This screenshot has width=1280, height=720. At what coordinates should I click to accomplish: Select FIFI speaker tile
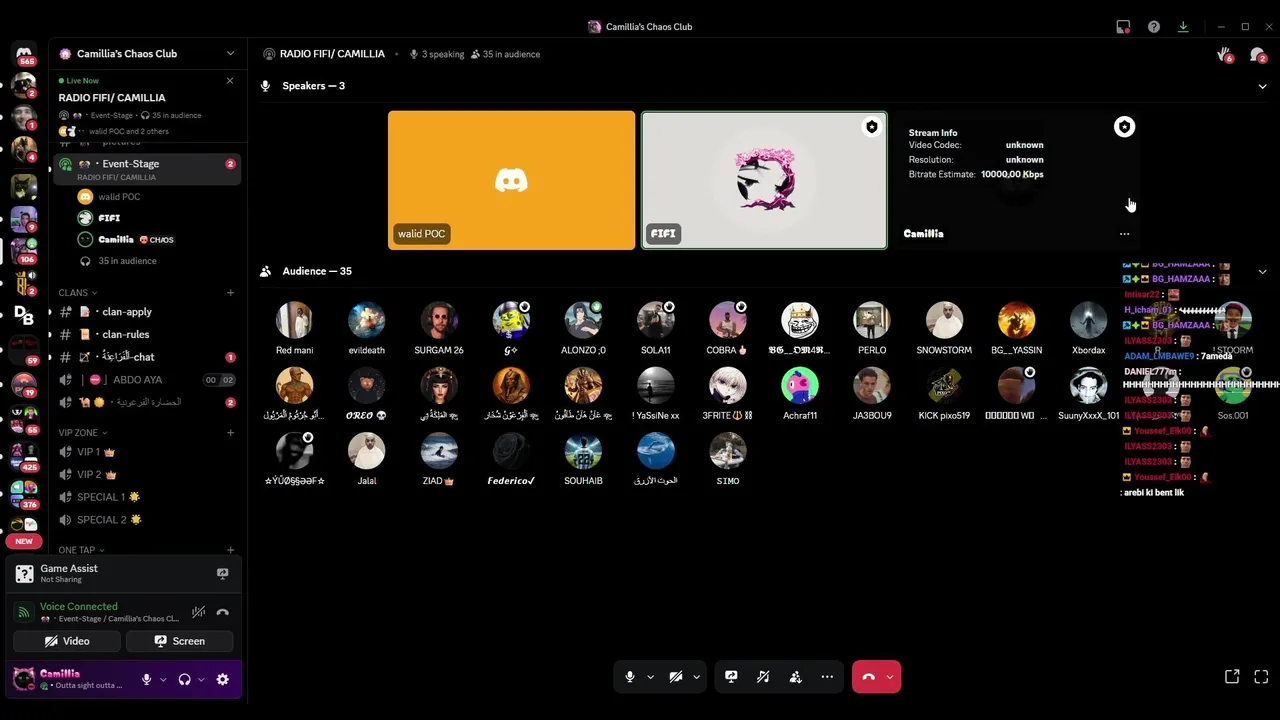click(764, 180)
